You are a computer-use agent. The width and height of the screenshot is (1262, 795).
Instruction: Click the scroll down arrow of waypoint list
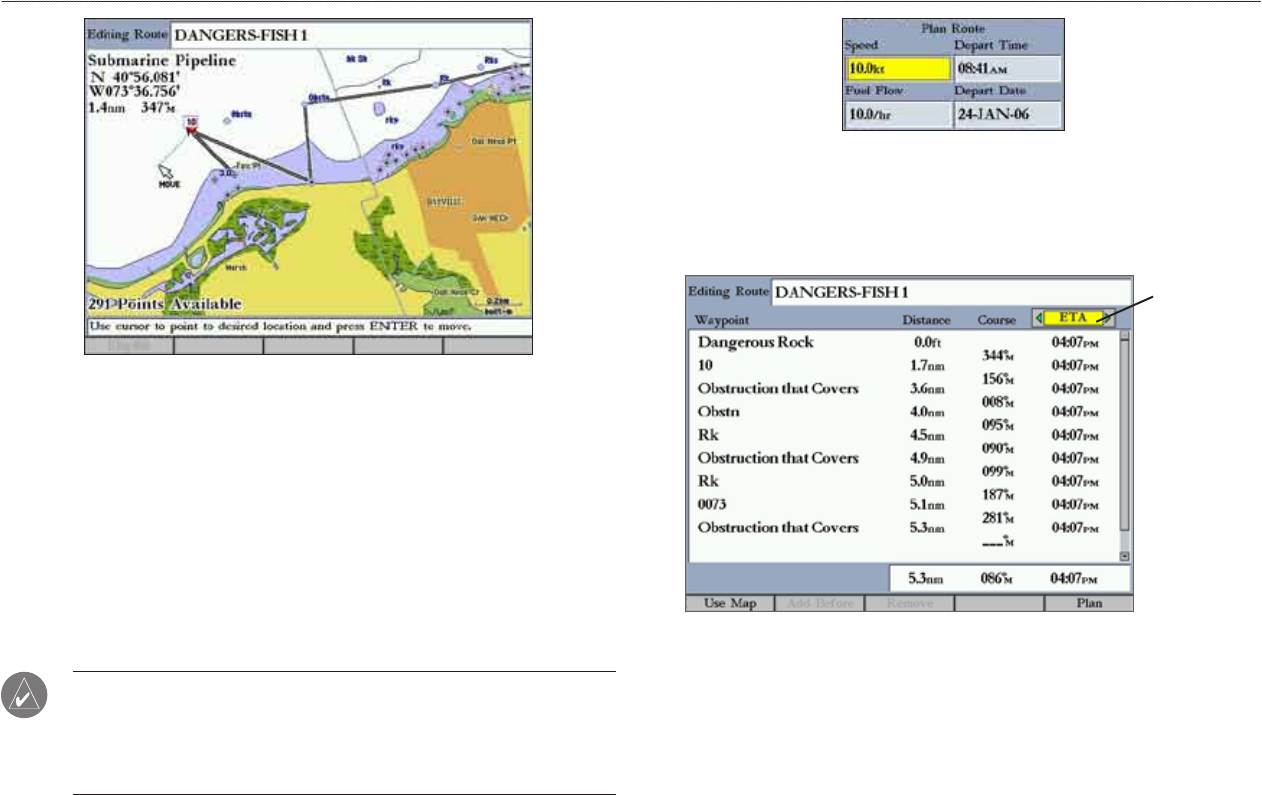[1124, 555]
